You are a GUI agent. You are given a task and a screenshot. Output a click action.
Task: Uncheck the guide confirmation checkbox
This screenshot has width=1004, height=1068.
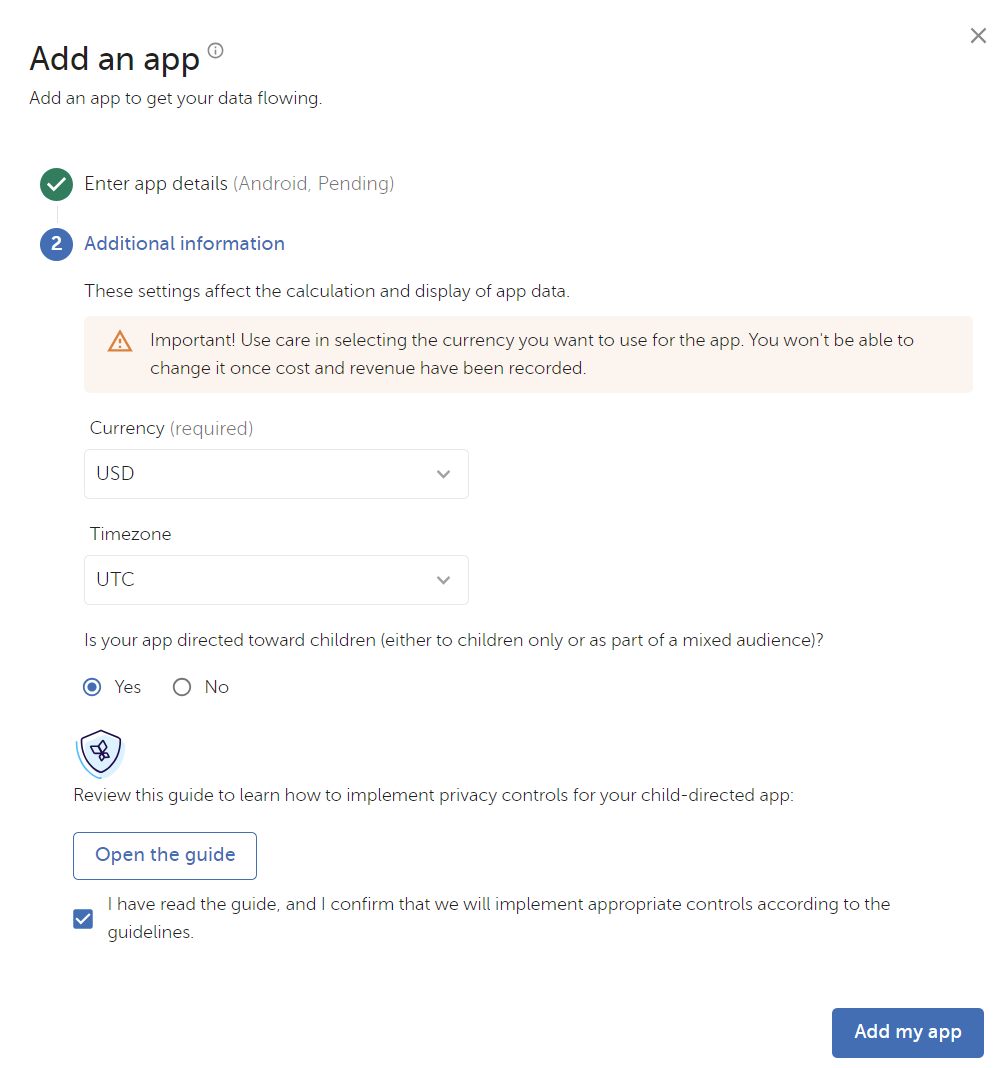pos(84,918)
